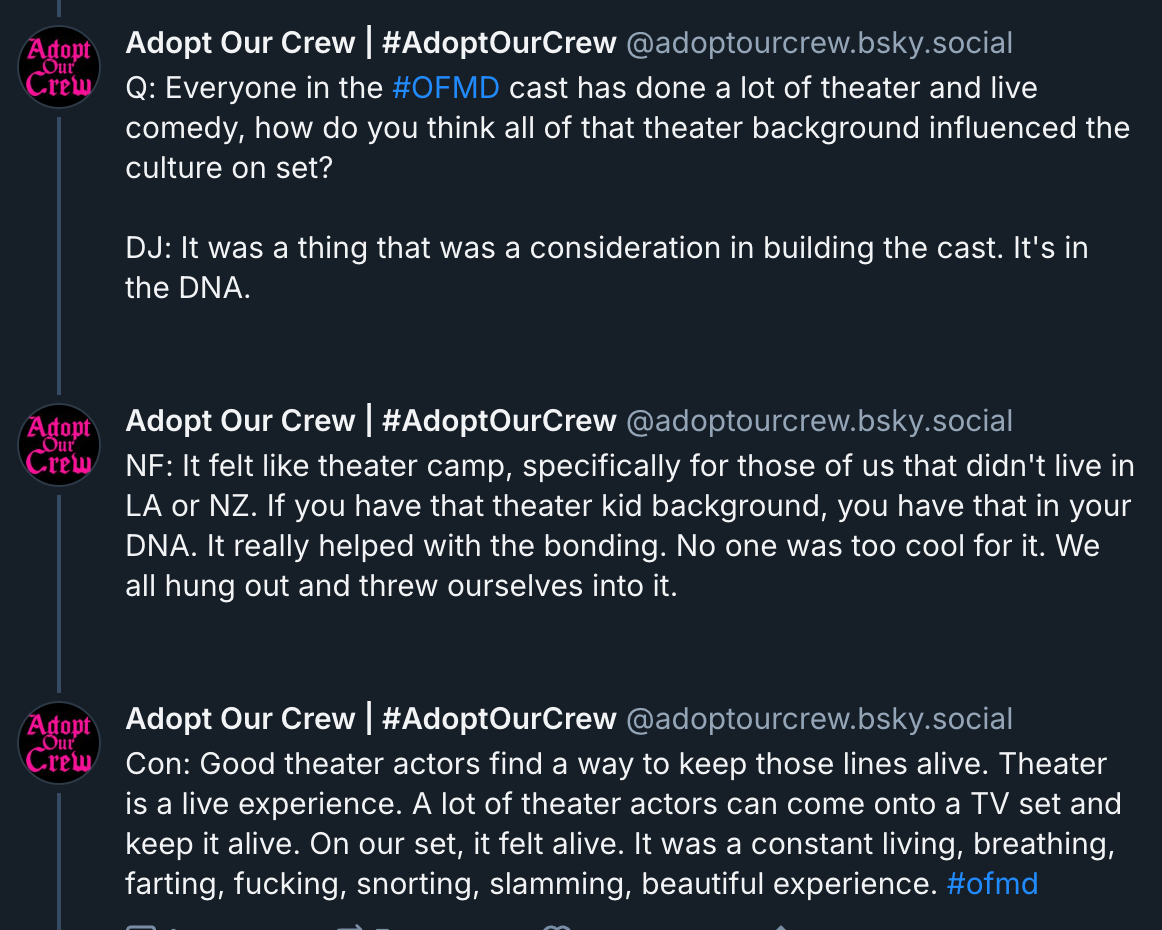1162x930 pixels.
Task: Like the Con: post with the heart icon
Action: (556, 927)
